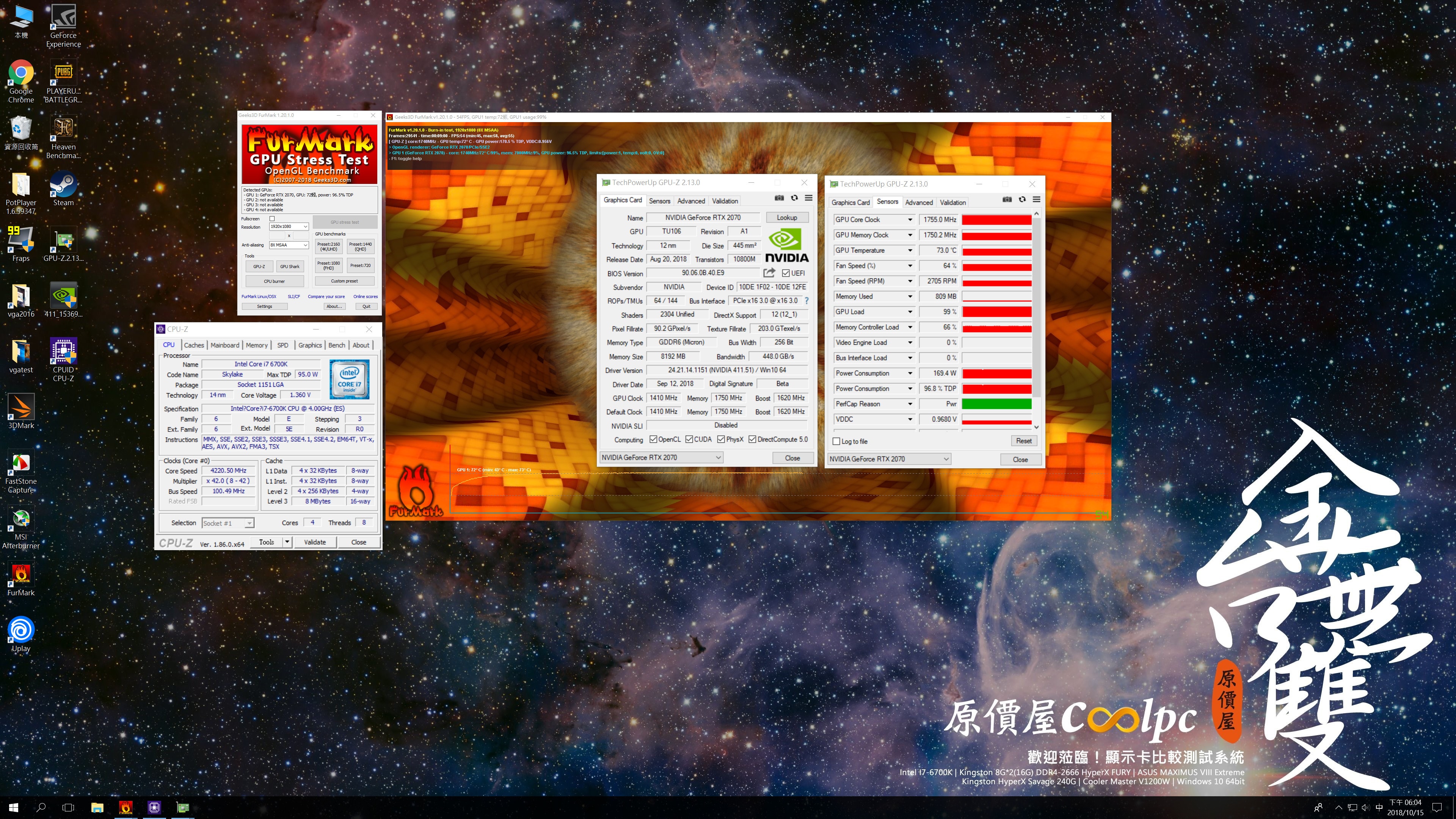Open the 3DMark desktop shortcut
The image size is (1456, 819).
tap(21, 411)
